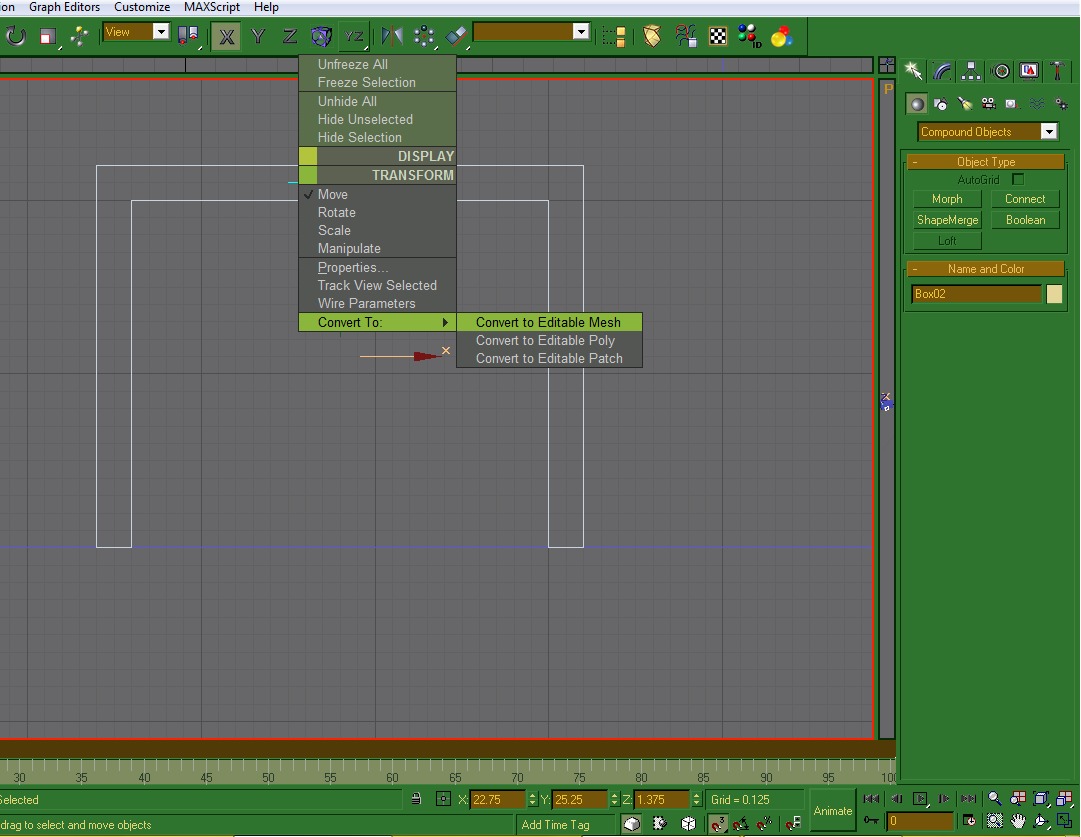Select the Space Warps category icon
1081x837 pixels.
click(x=1037, y=104)
